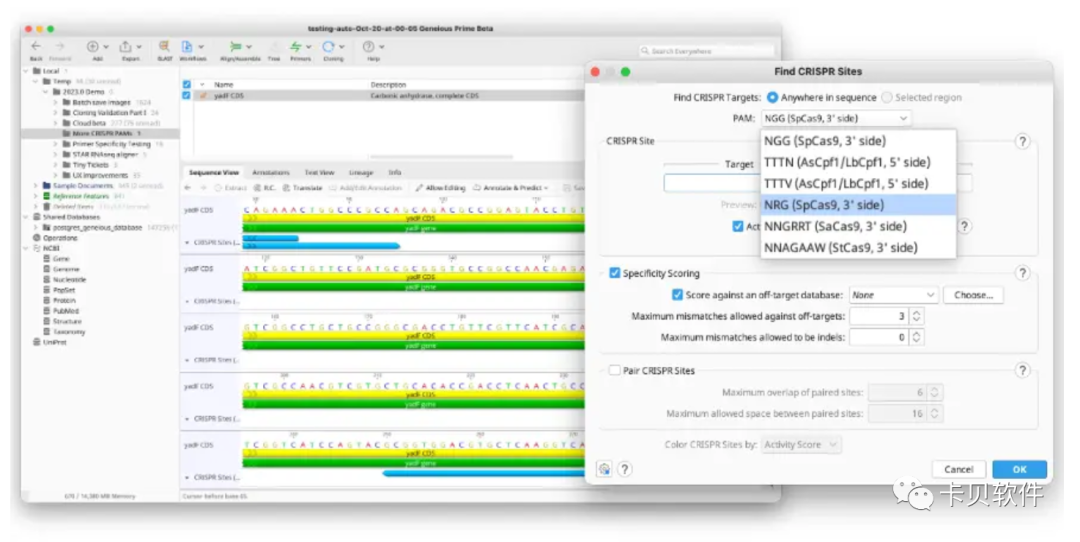
Task: Toggle the yadF CDS row checkbox in document table
Action: point(187,96)
